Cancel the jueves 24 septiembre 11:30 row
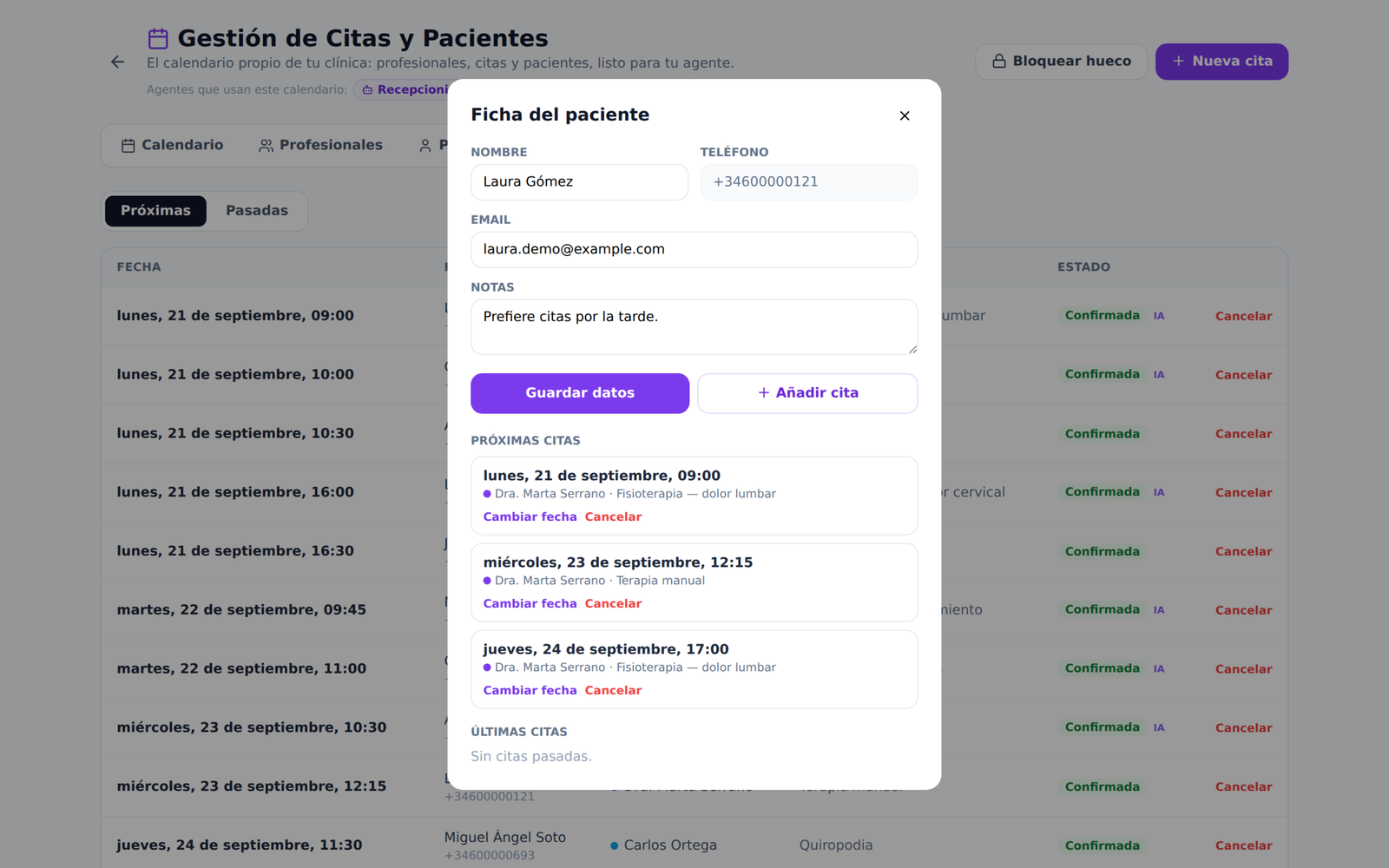Screen dimensions: 1389x868 pyautogui.click(x=1243, y=845)
